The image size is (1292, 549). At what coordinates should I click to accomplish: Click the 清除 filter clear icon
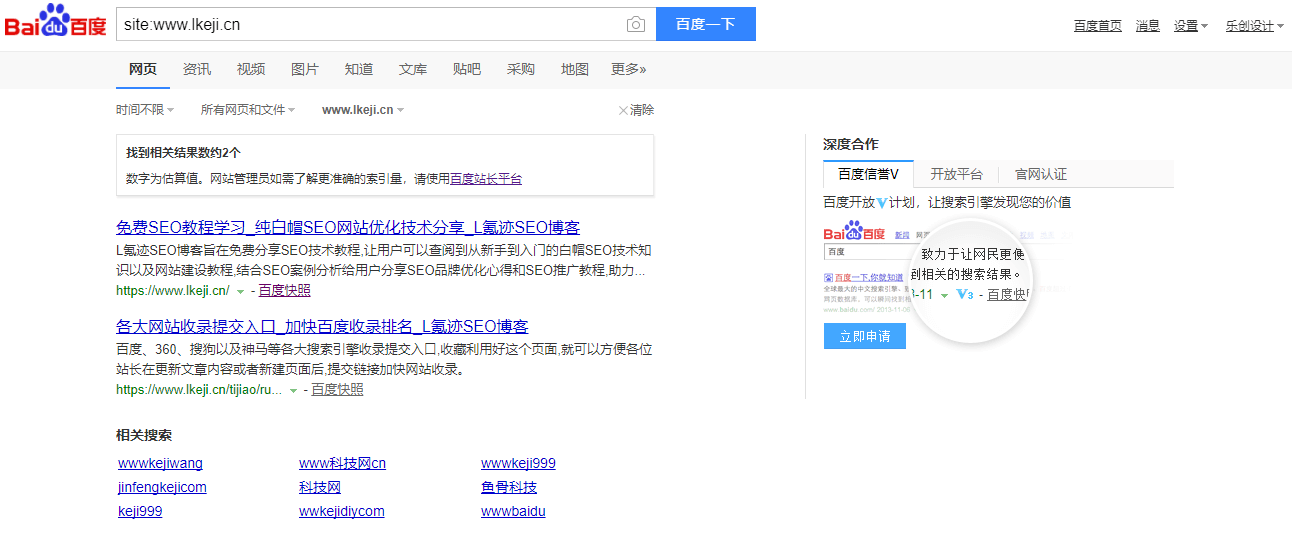click(624, 110)
